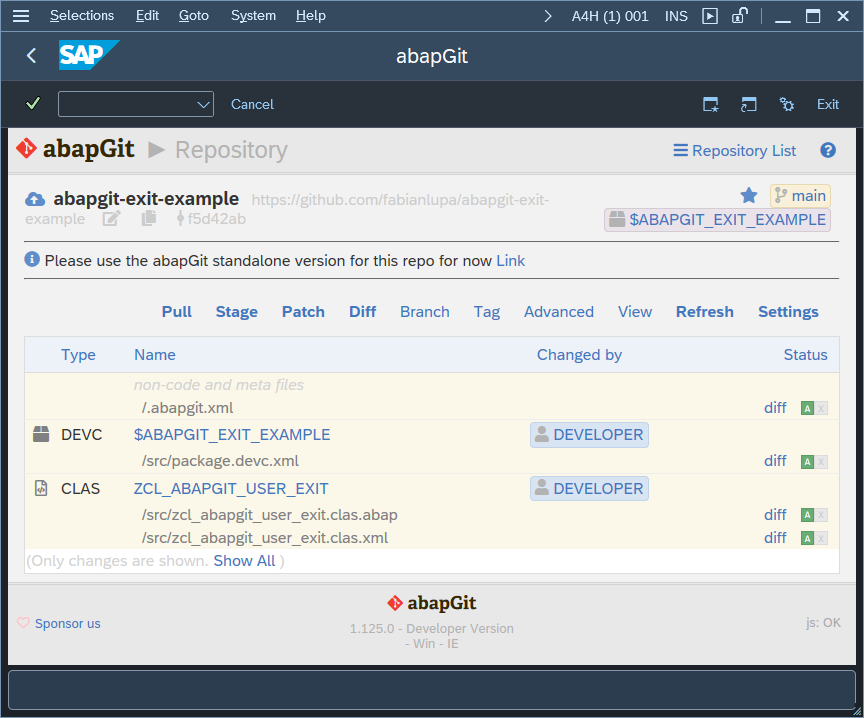Open the System menu
The height and width of the screenshot is (718, 864).
click(253, 16)
